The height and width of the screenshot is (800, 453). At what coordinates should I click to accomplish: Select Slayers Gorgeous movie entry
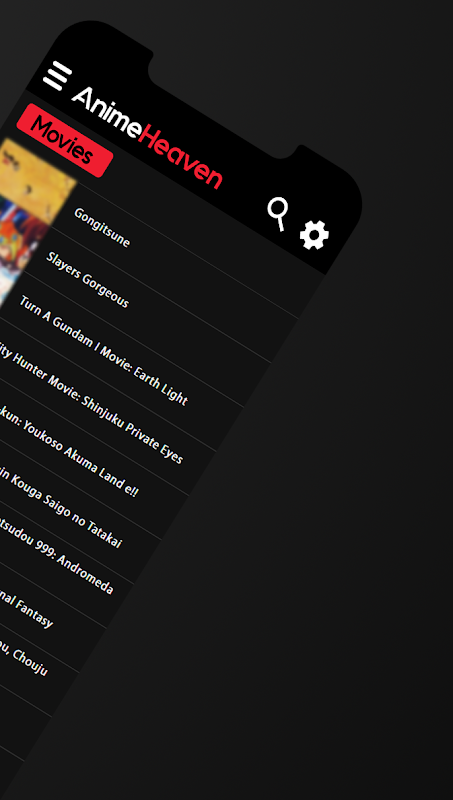tap(87, 280)
